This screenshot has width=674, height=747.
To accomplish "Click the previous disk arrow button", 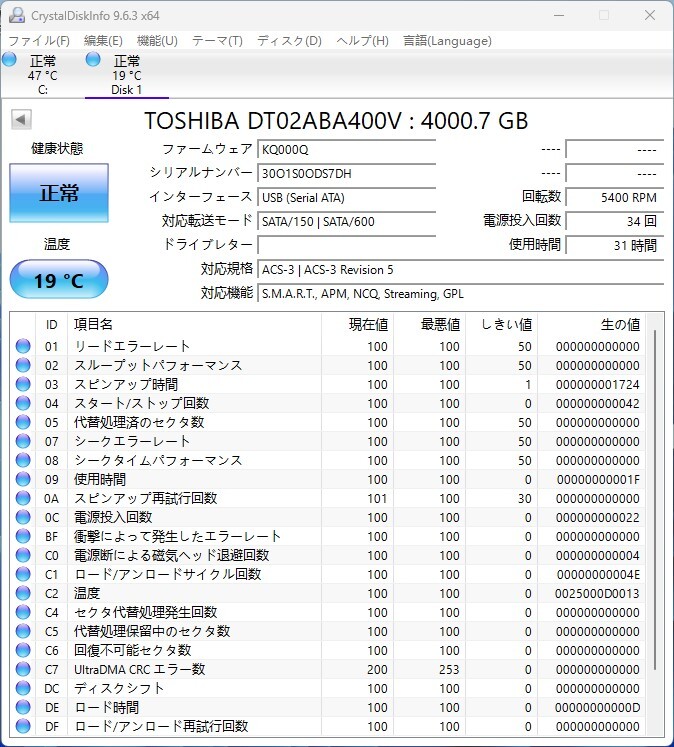I will click(x=21, y=119).
